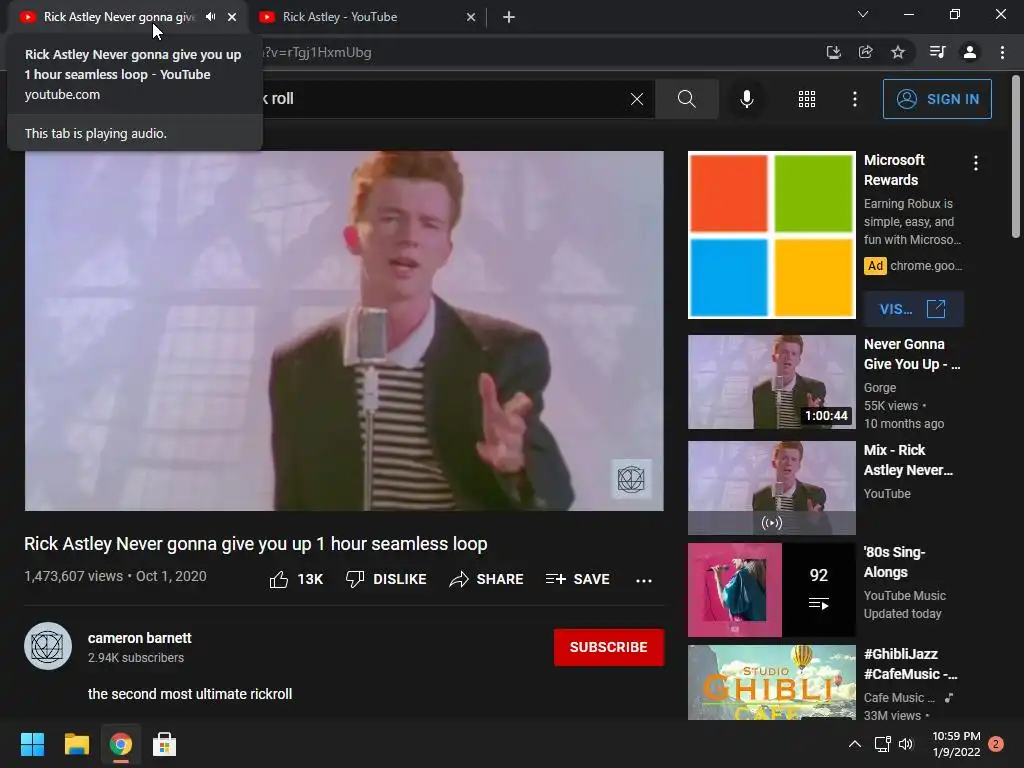
Task: Open the '80s Sing-Alongs title
Action: [894, 562]
